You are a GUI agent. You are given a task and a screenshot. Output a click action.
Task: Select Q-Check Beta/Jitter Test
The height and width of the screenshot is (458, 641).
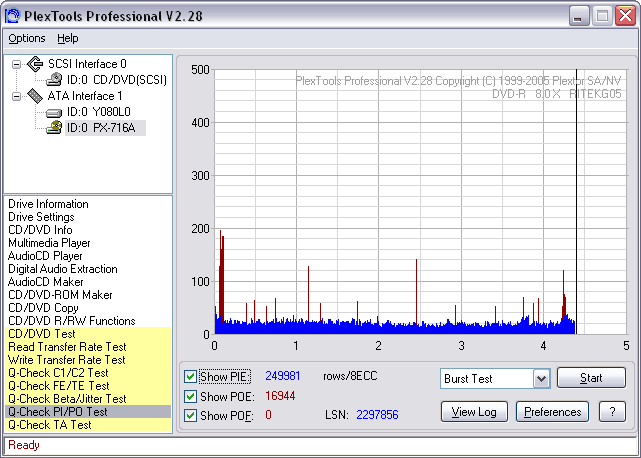88,399
